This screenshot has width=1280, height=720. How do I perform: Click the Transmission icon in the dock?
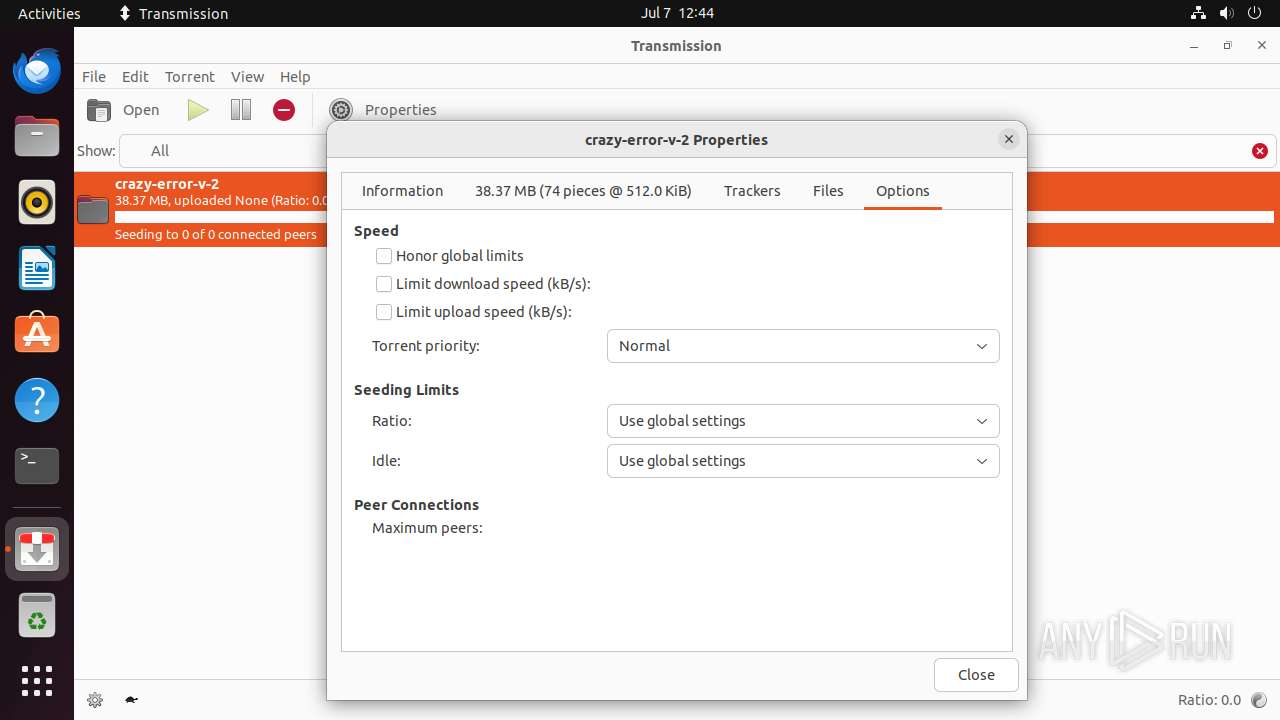(x=37, y=549)
